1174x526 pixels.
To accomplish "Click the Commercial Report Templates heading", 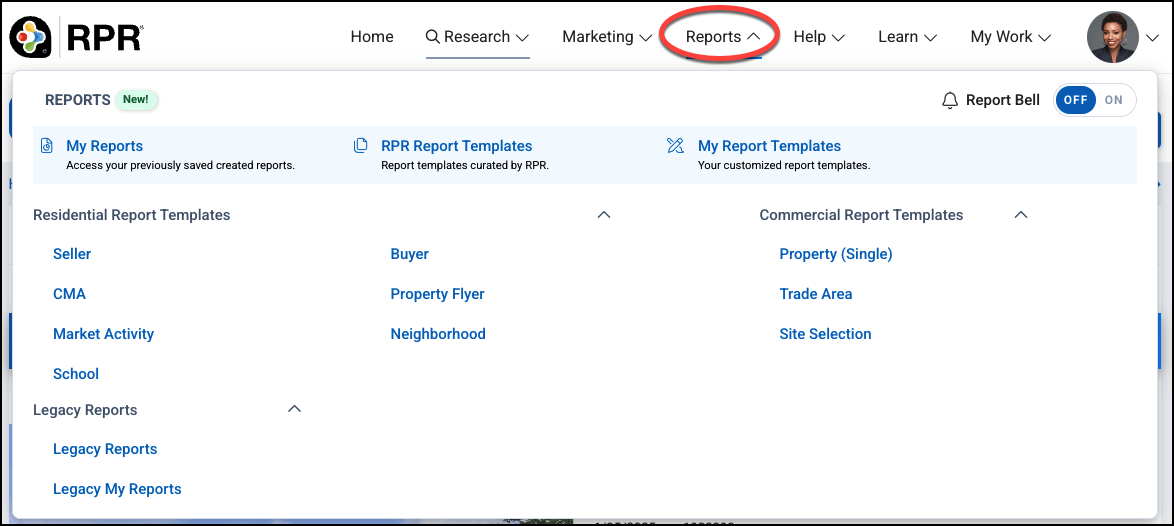I will [x=861, y=215].
